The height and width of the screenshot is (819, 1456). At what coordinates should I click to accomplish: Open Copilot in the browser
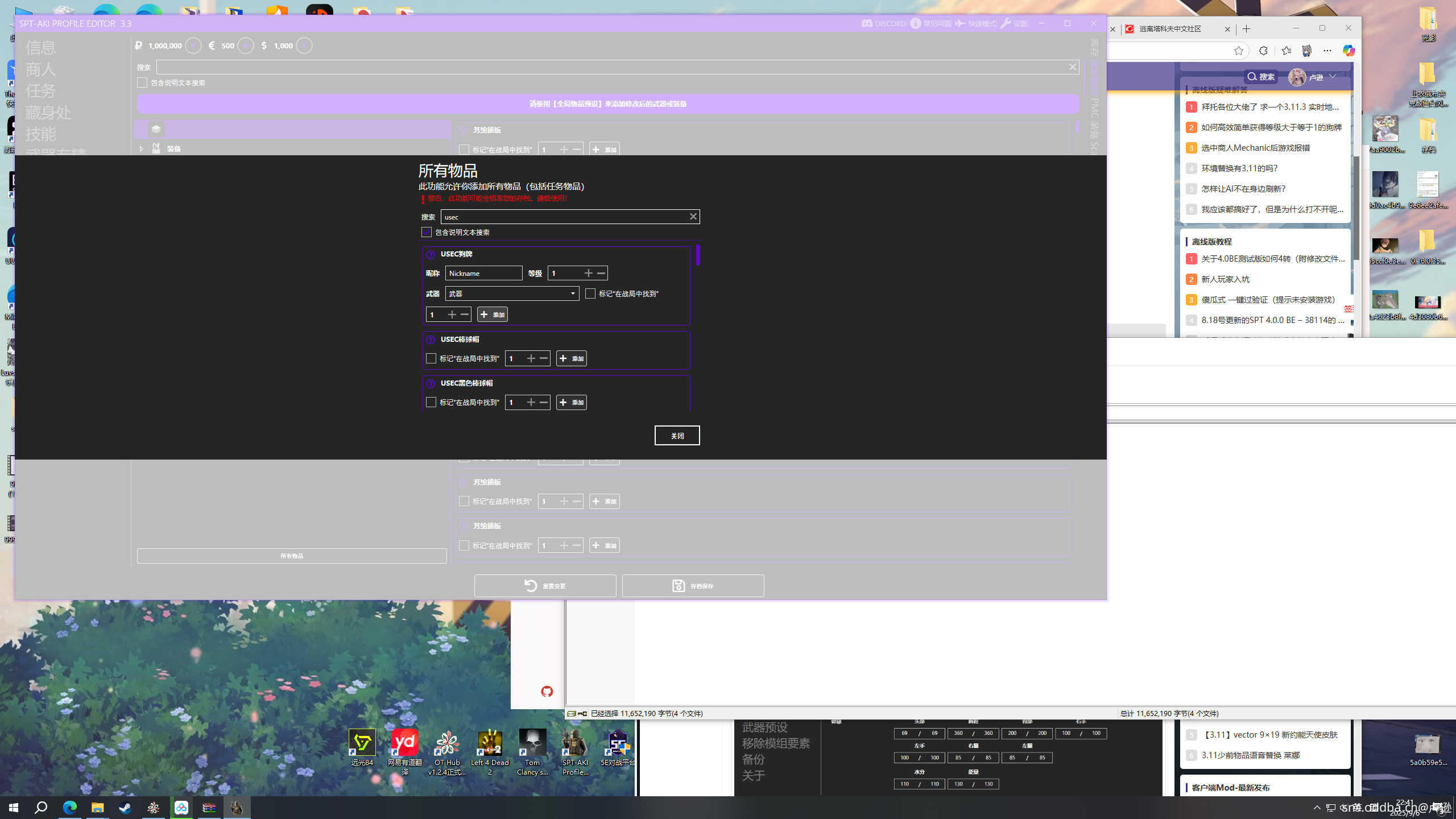pos(1349,51)
